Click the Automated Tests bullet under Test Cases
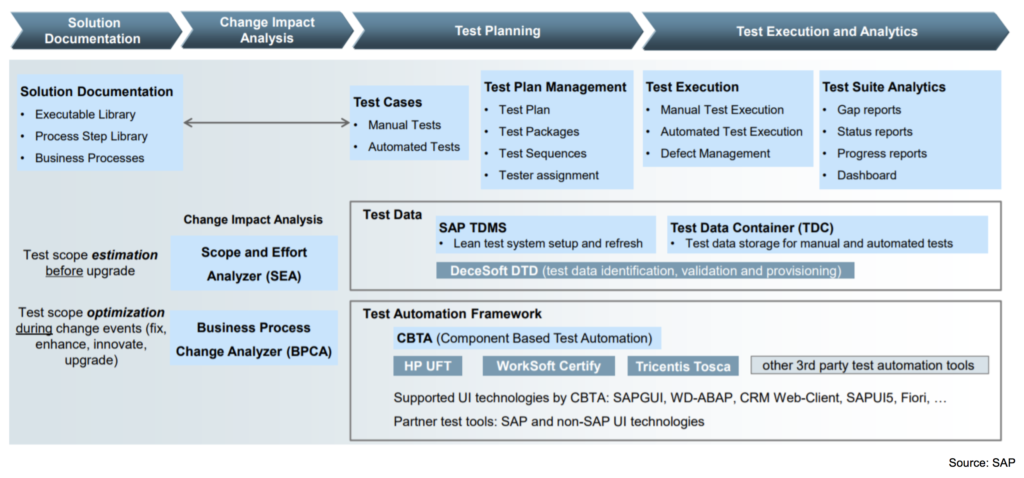This screenshot has height=478, width=1024. click(414, 147)
